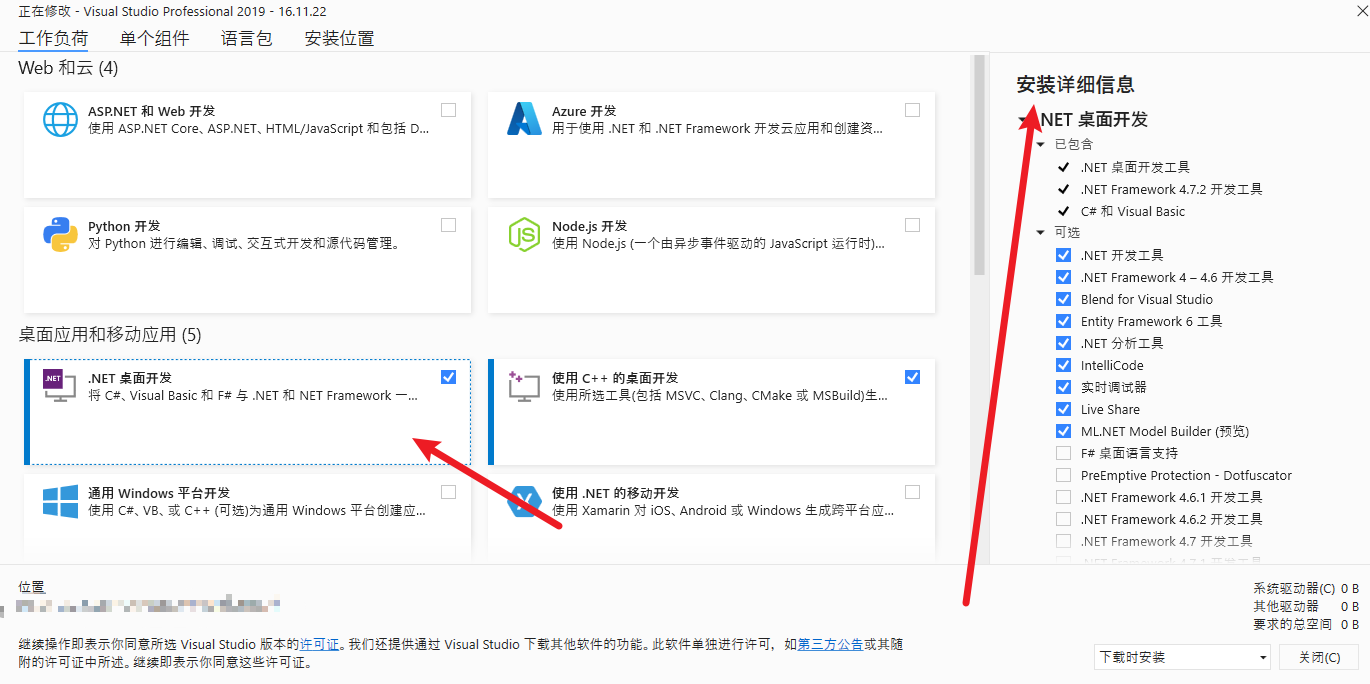Select the .NET Framework 4.7.2 开发工具 included item
This screenshot has width=1370, height=684.
(x=1171, y=189)
